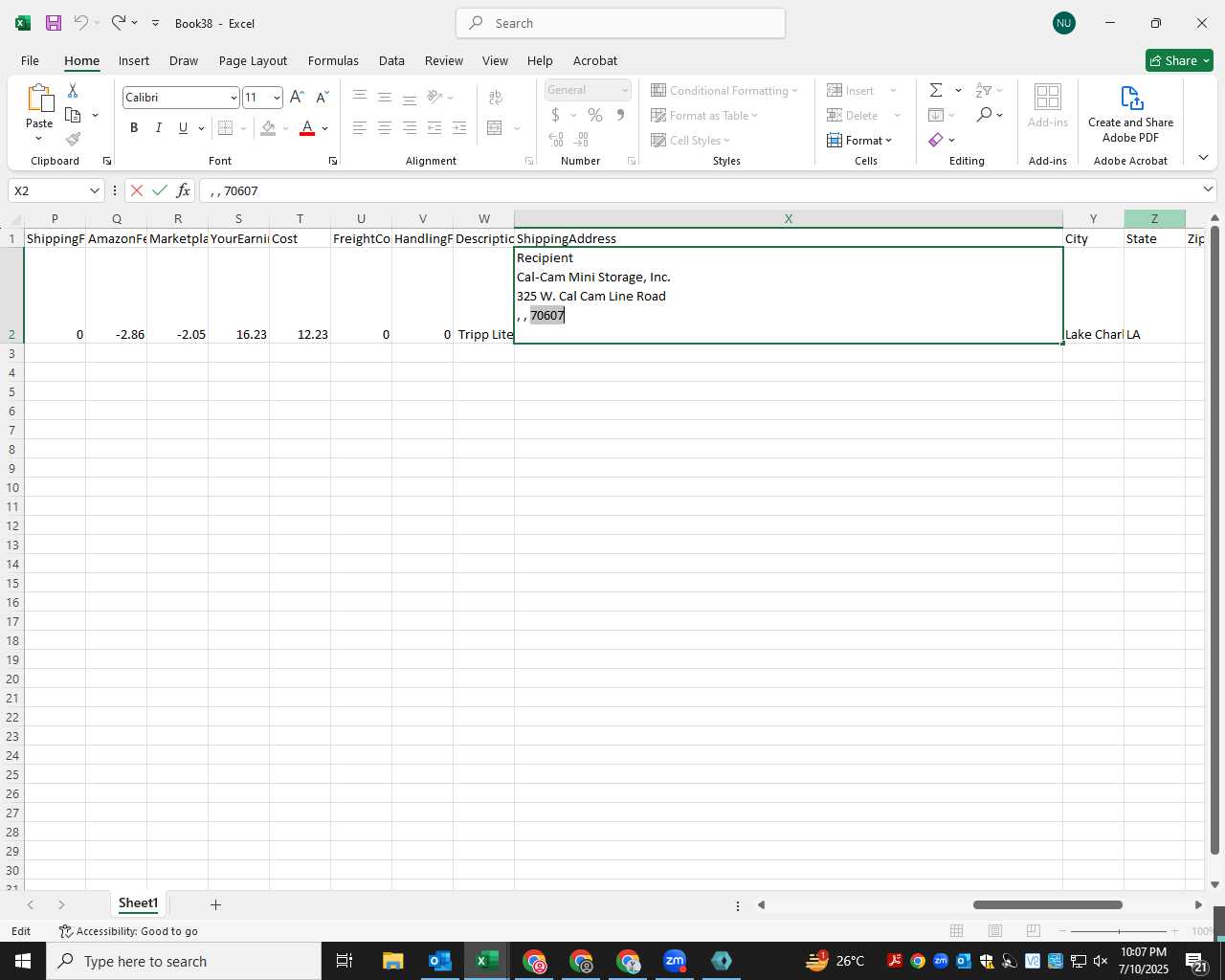Image resolution: width=1225 pixels, height=980 pixels.
Task: Click the Merge and Center icon
Action: click(x=495, y=127)
